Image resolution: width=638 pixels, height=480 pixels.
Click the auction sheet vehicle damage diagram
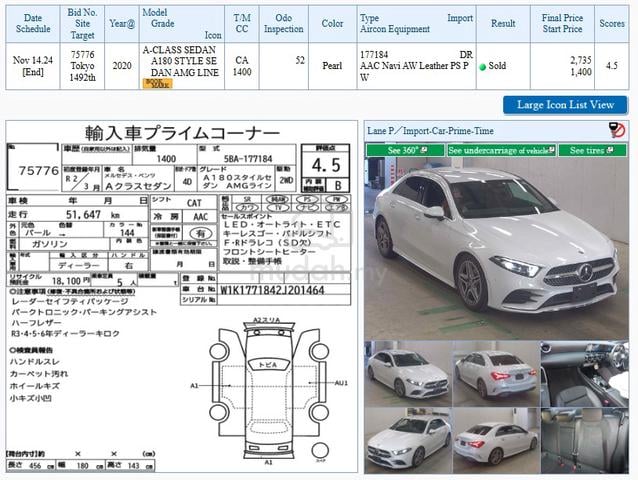click(269, 391)
